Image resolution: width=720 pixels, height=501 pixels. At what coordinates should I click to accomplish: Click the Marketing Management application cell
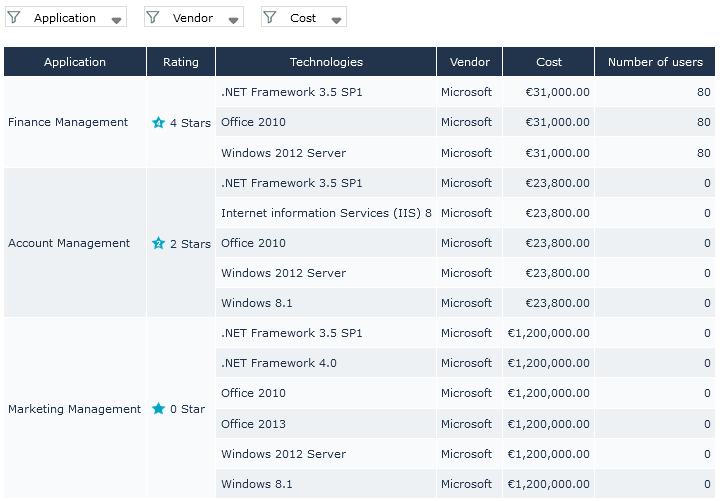74,409
